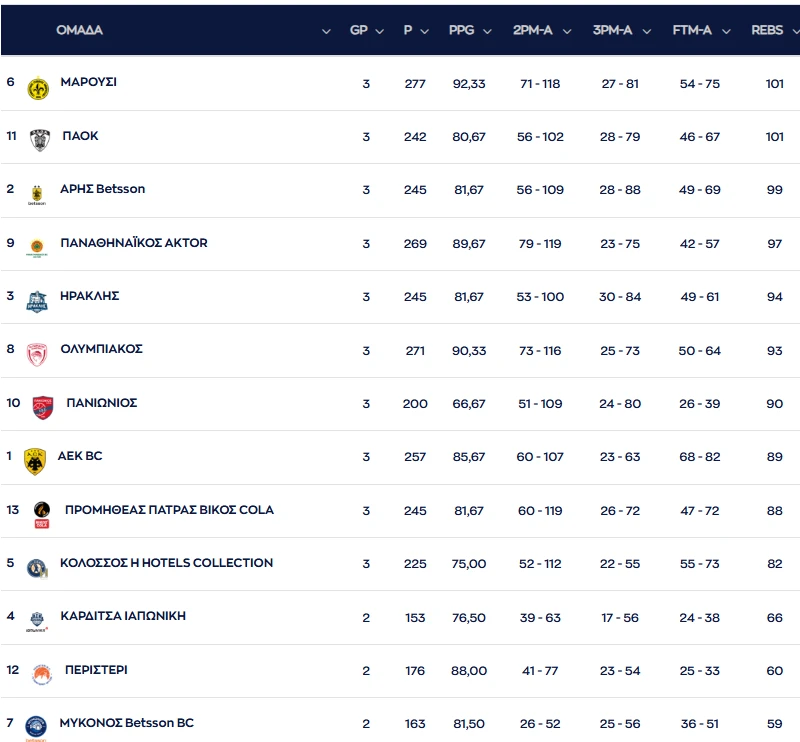Viewport: 800px width, 742px height.
Task: Click the ΠΡΟΜΗΘΕΑΣ ΠΑΤΡΑΣ team logo
Action: point(41,514)
